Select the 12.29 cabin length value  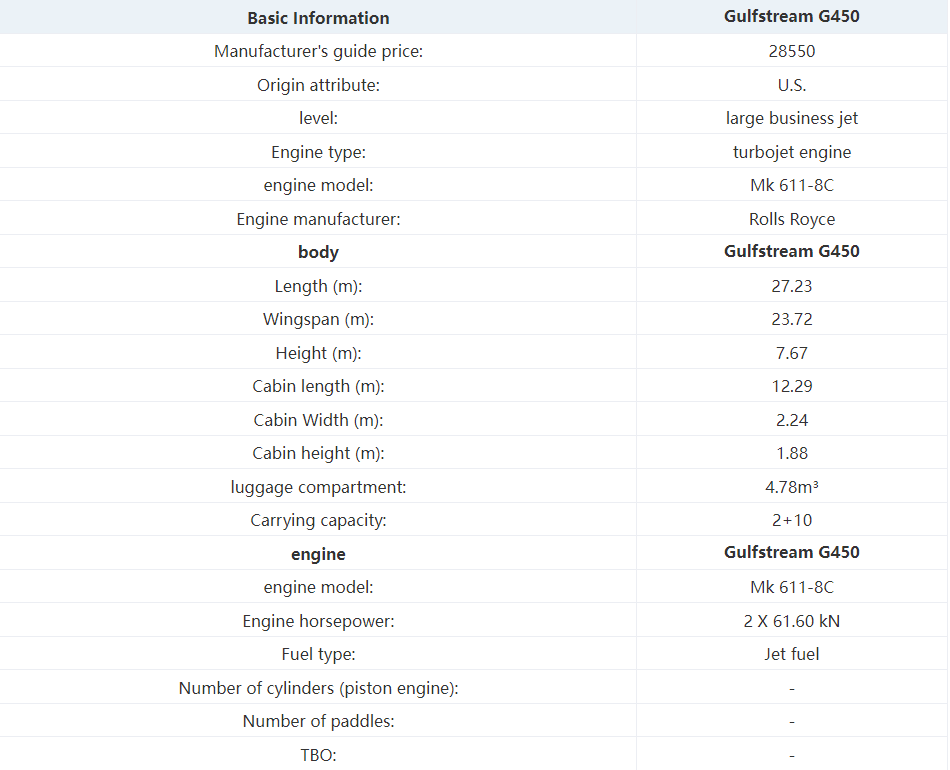coord(791,386)
